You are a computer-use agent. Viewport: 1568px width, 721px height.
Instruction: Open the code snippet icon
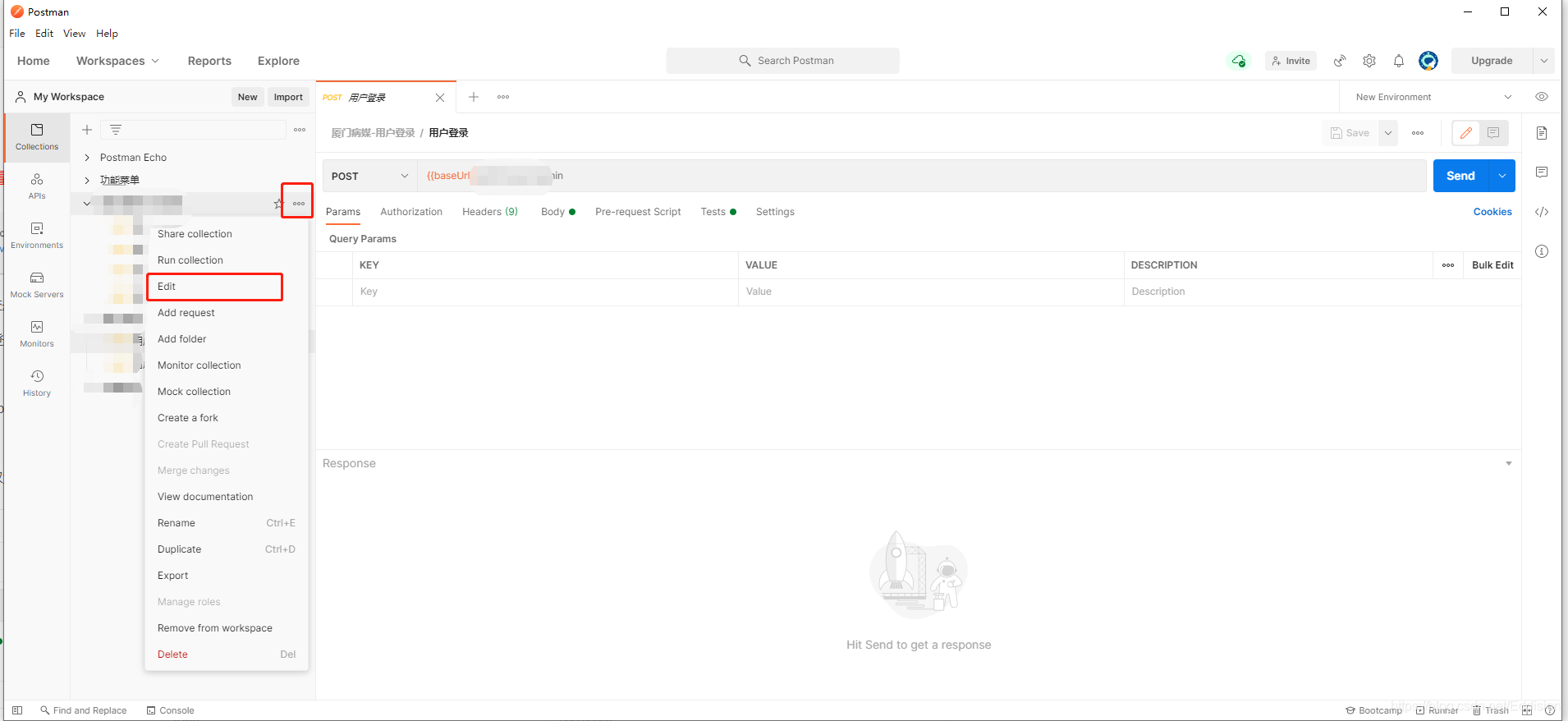click(1542, 212)
